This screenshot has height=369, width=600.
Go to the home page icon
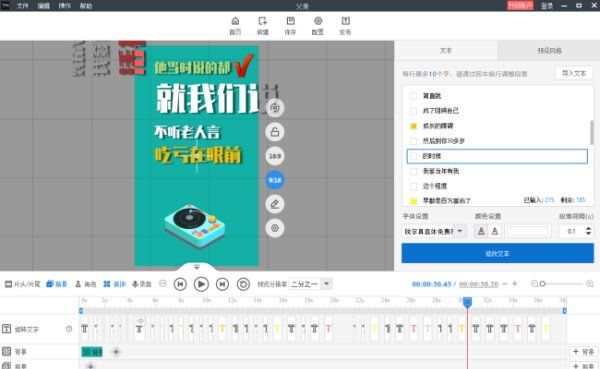tap(235, 25)
